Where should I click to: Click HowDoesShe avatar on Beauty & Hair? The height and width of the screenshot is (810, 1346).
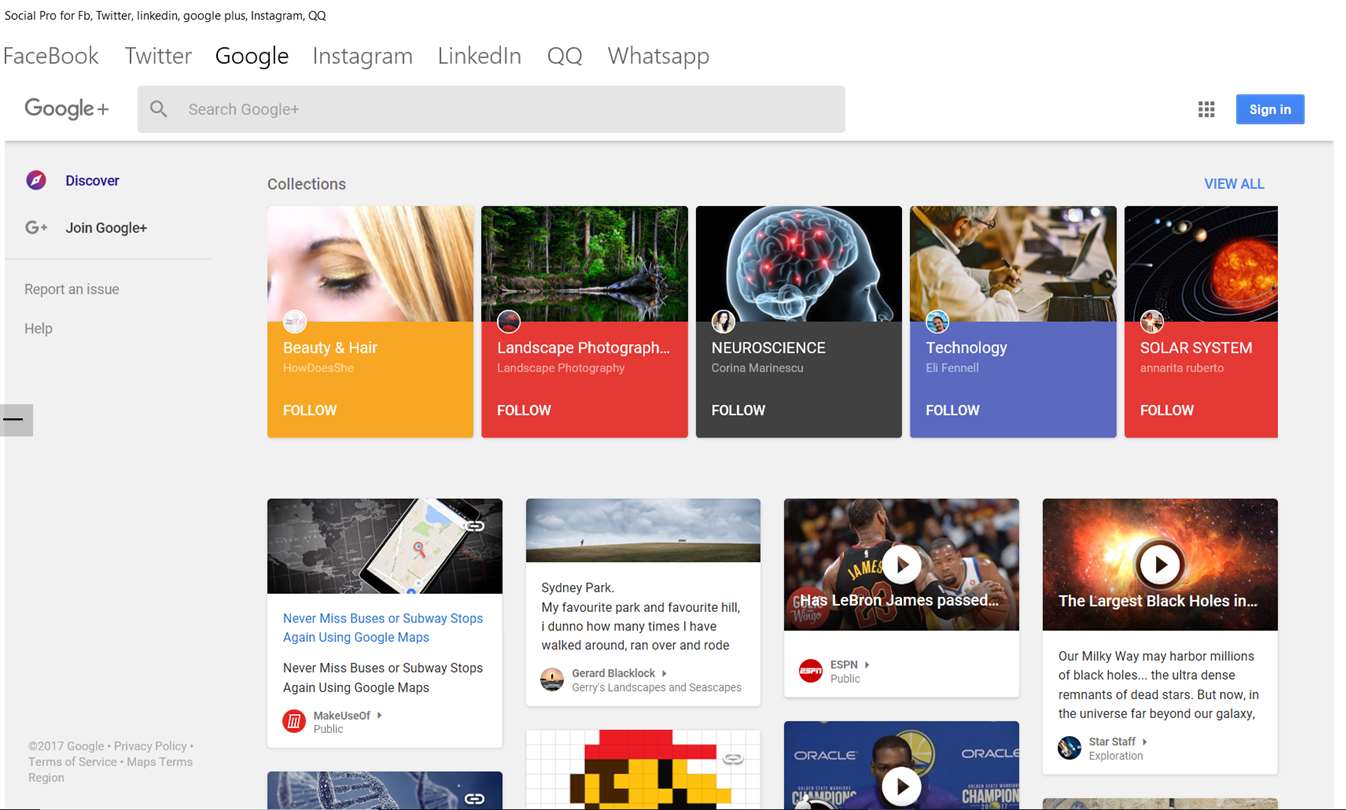coord(294,321)
